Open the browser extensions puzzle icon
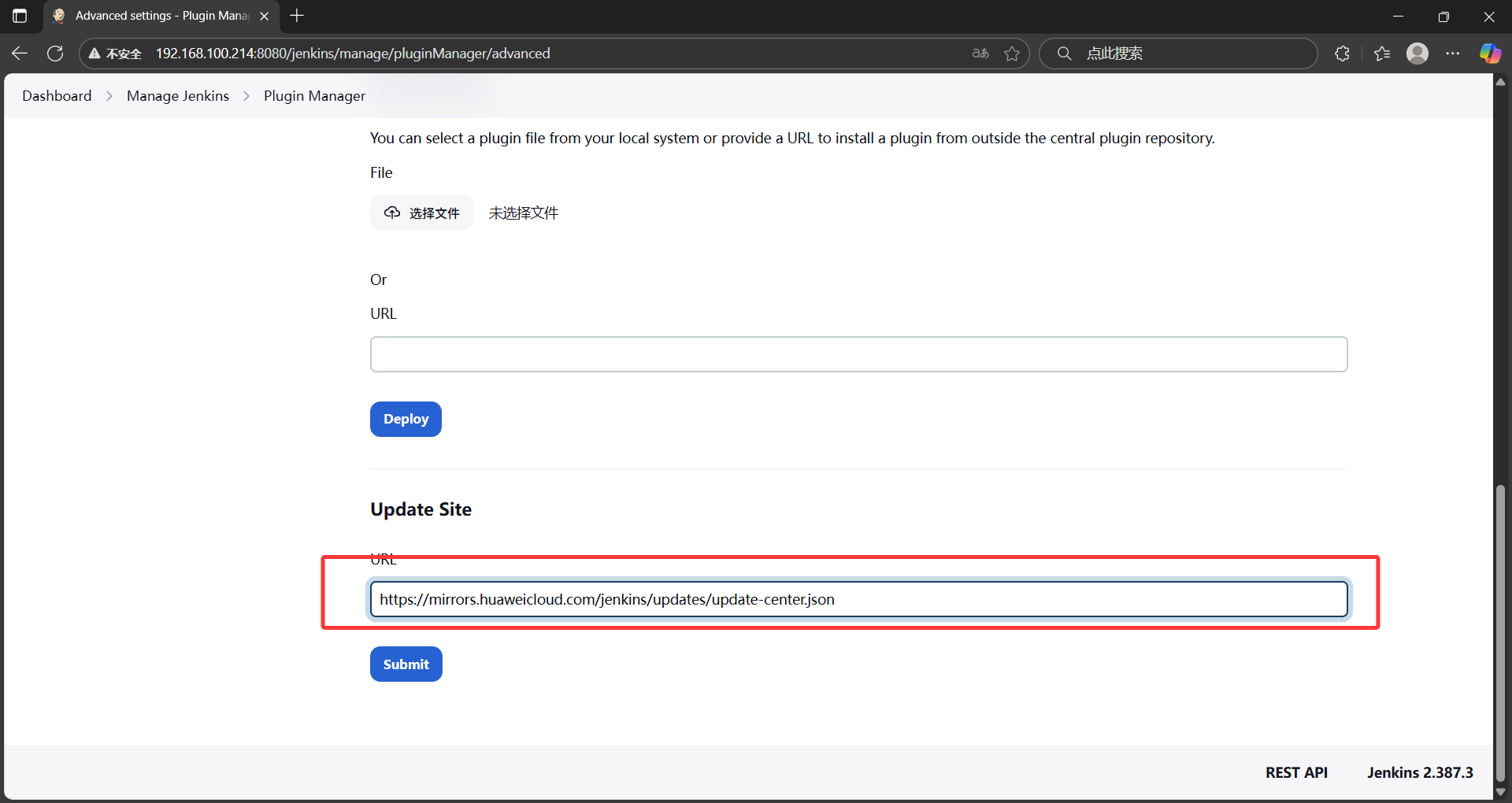 [1343, 54]
